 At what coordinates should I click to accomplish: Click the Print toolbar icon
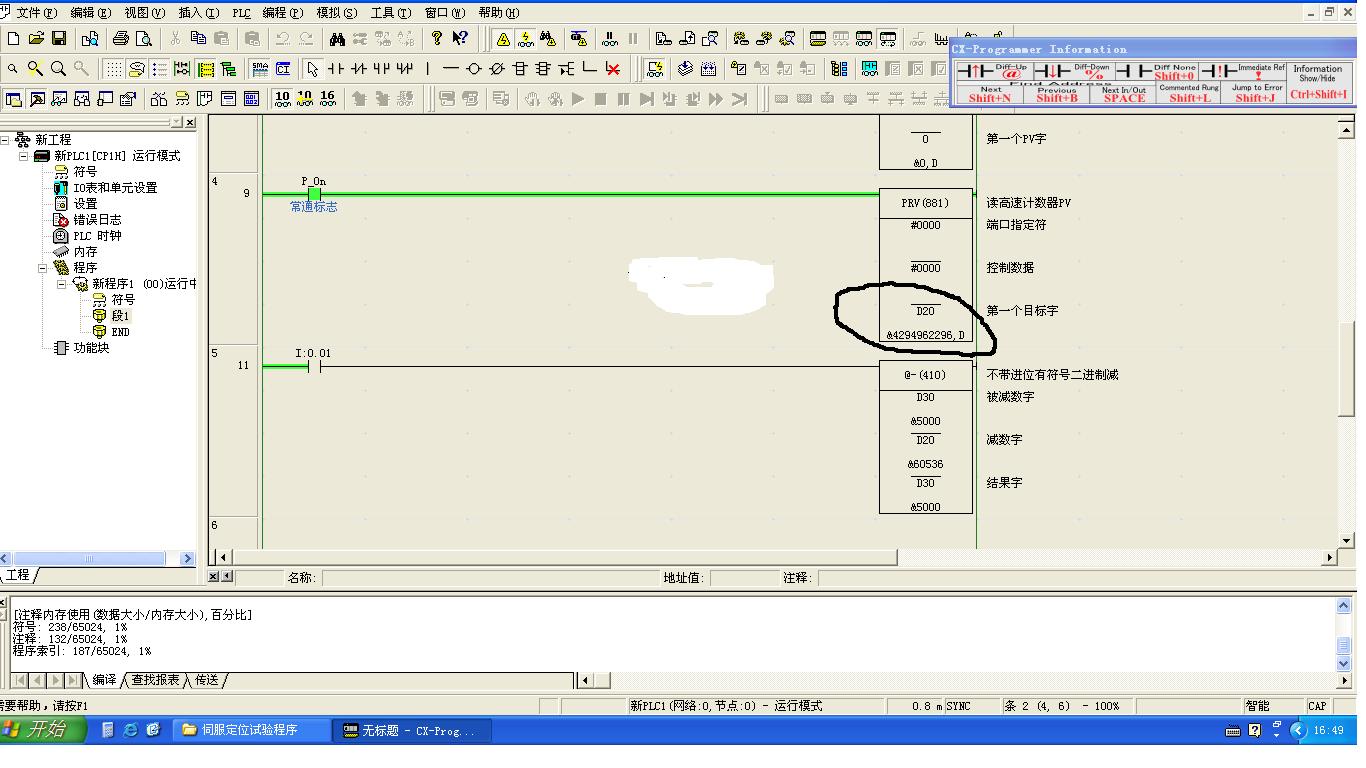[121, 39]
